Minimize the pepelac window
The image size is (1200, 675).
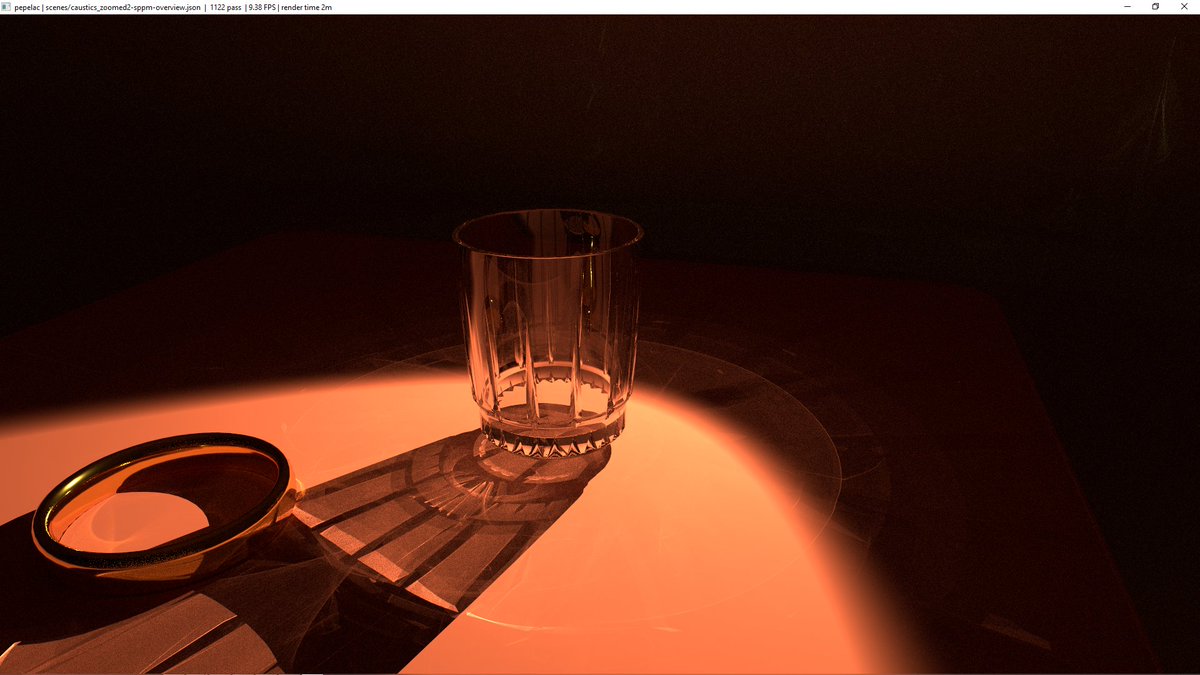tap(1126, 6)
